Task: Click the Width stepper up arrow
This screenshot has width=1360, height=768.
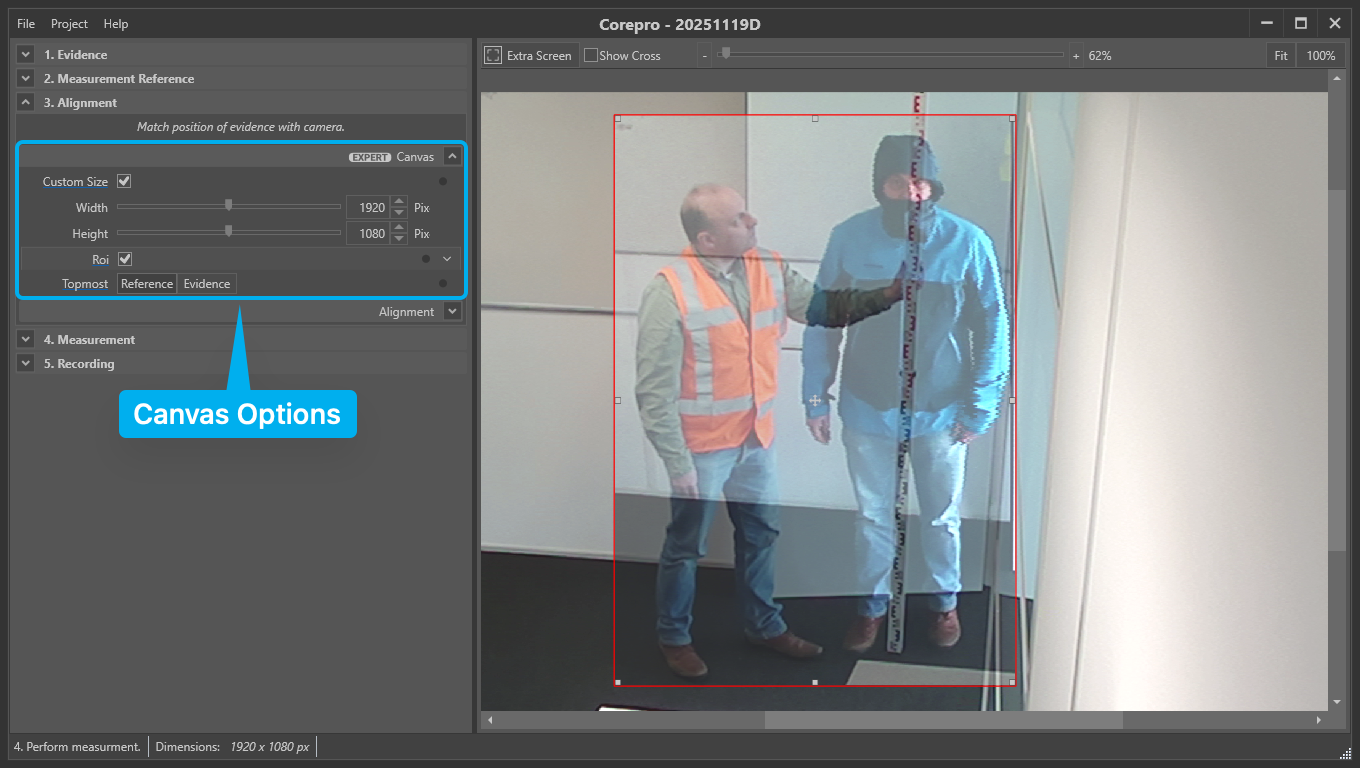Action: pos(398,201)
